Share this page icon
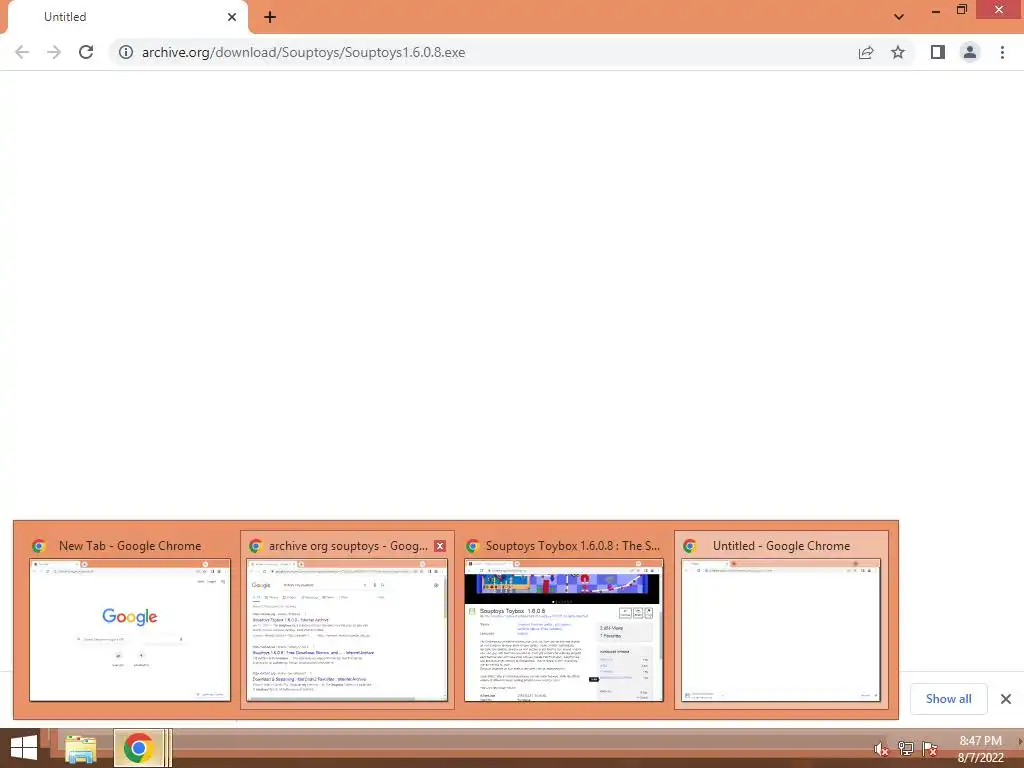 [x=866, y=52]
